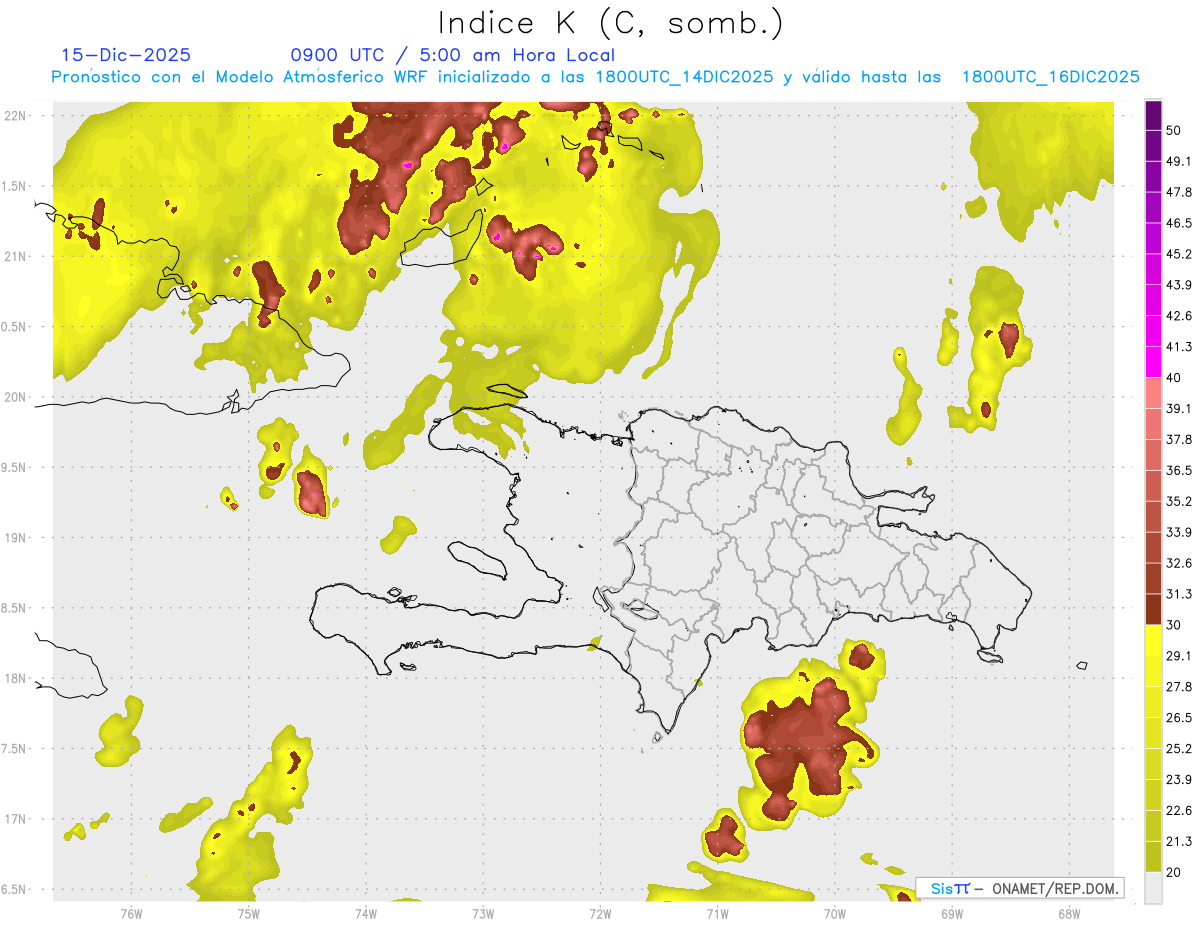Click the "46.5" value on the color scale

point(1179,223)
